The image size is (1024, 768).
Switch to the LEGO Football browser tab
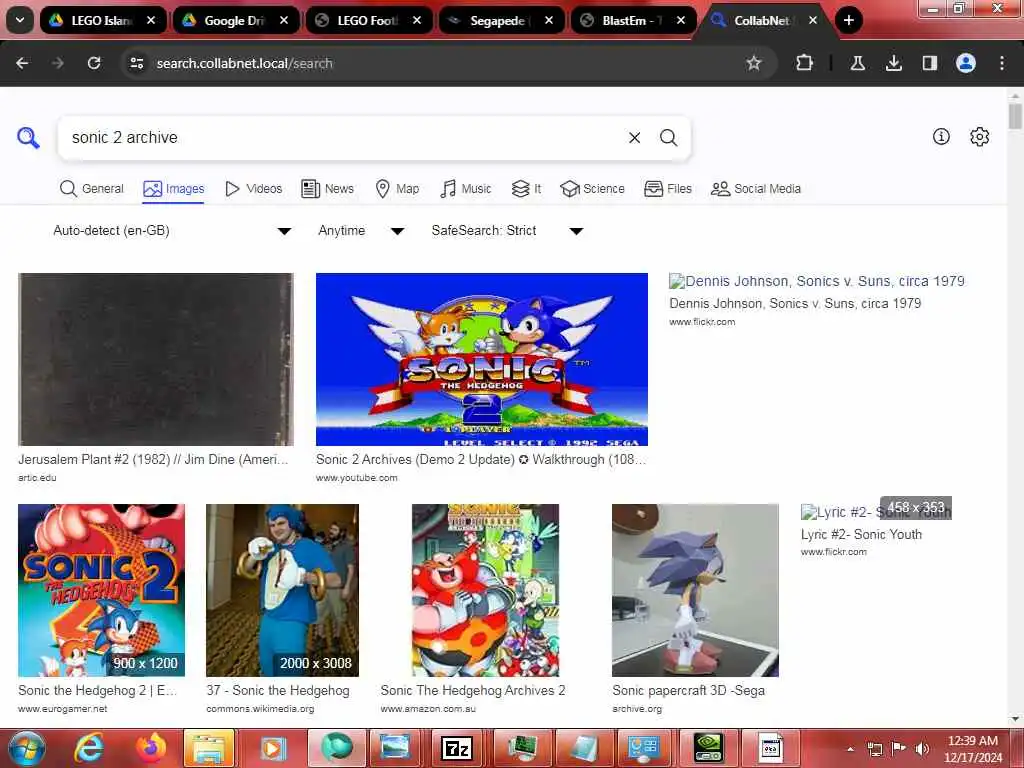368,20
